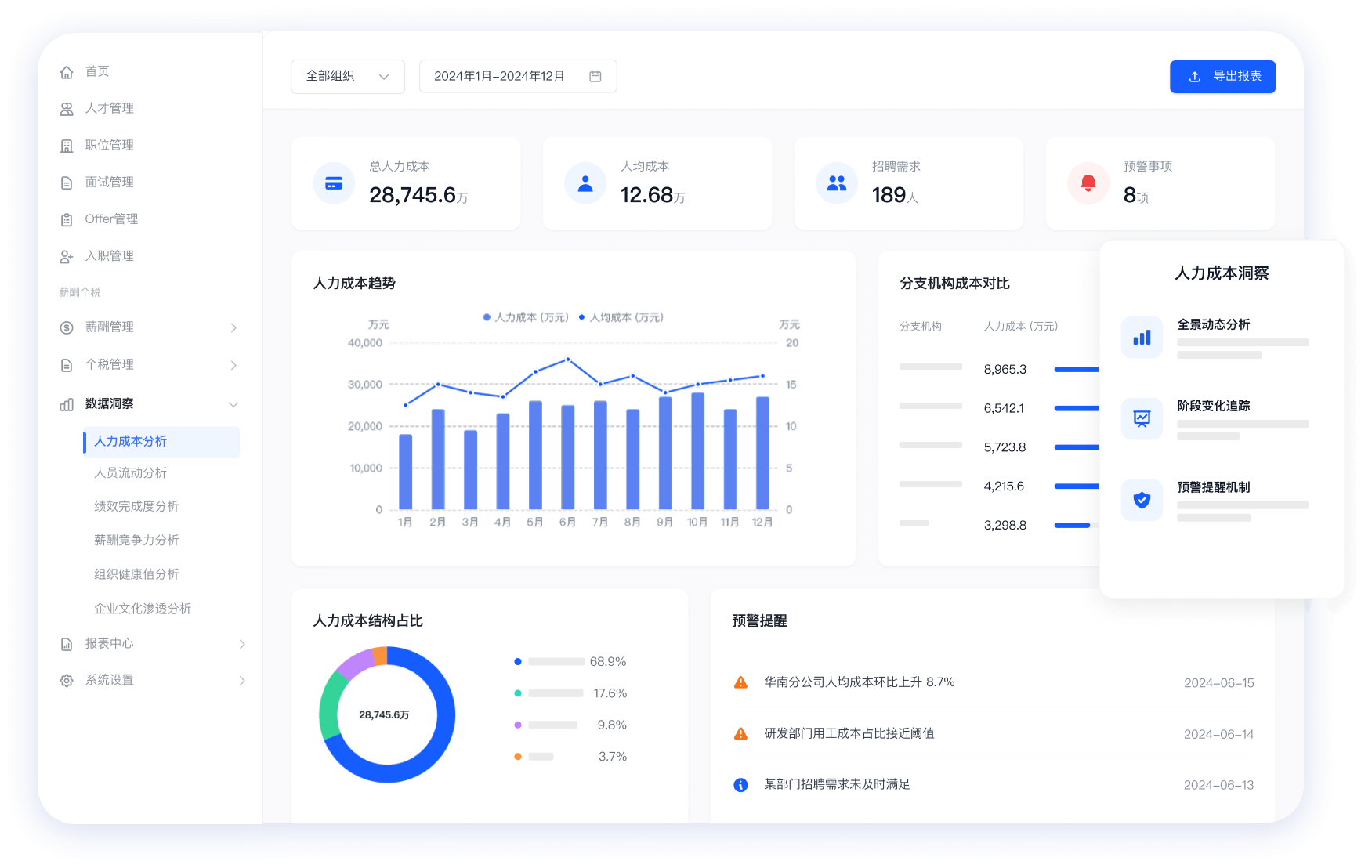Go to 绩效完成度分析 page

(136, 507)
